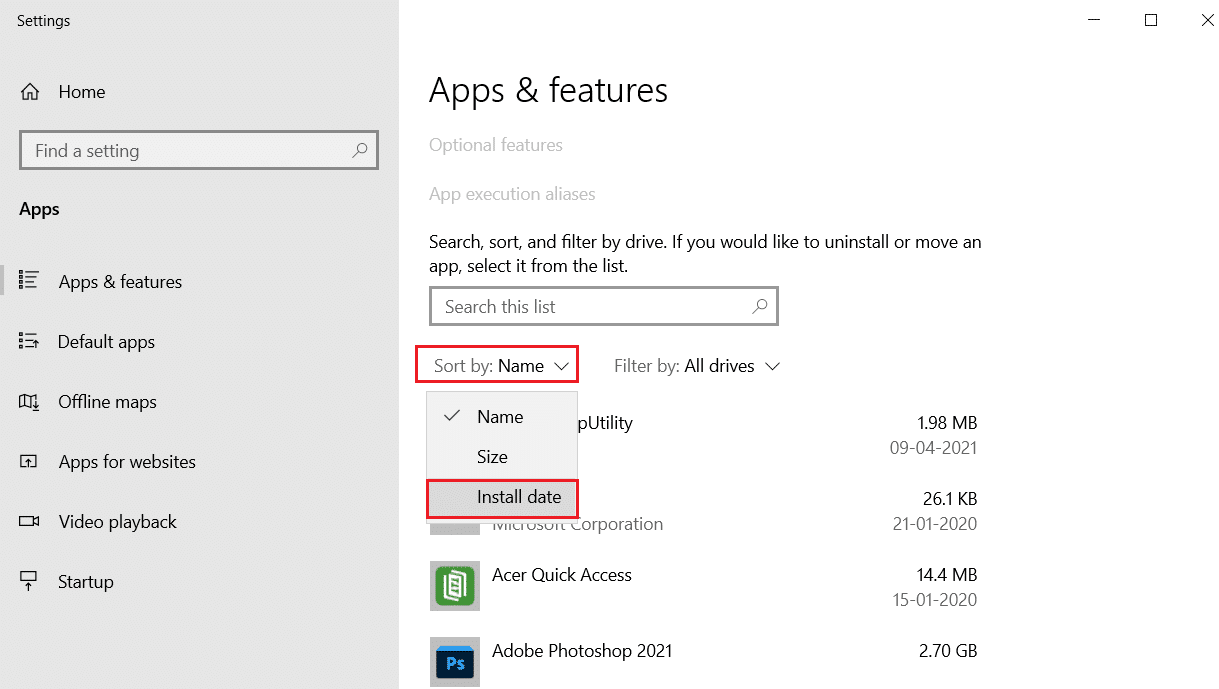This screenshot has height=689, width=1219.
Task: Select the Apps & features sidebar icon
Action: coord(31,281)
